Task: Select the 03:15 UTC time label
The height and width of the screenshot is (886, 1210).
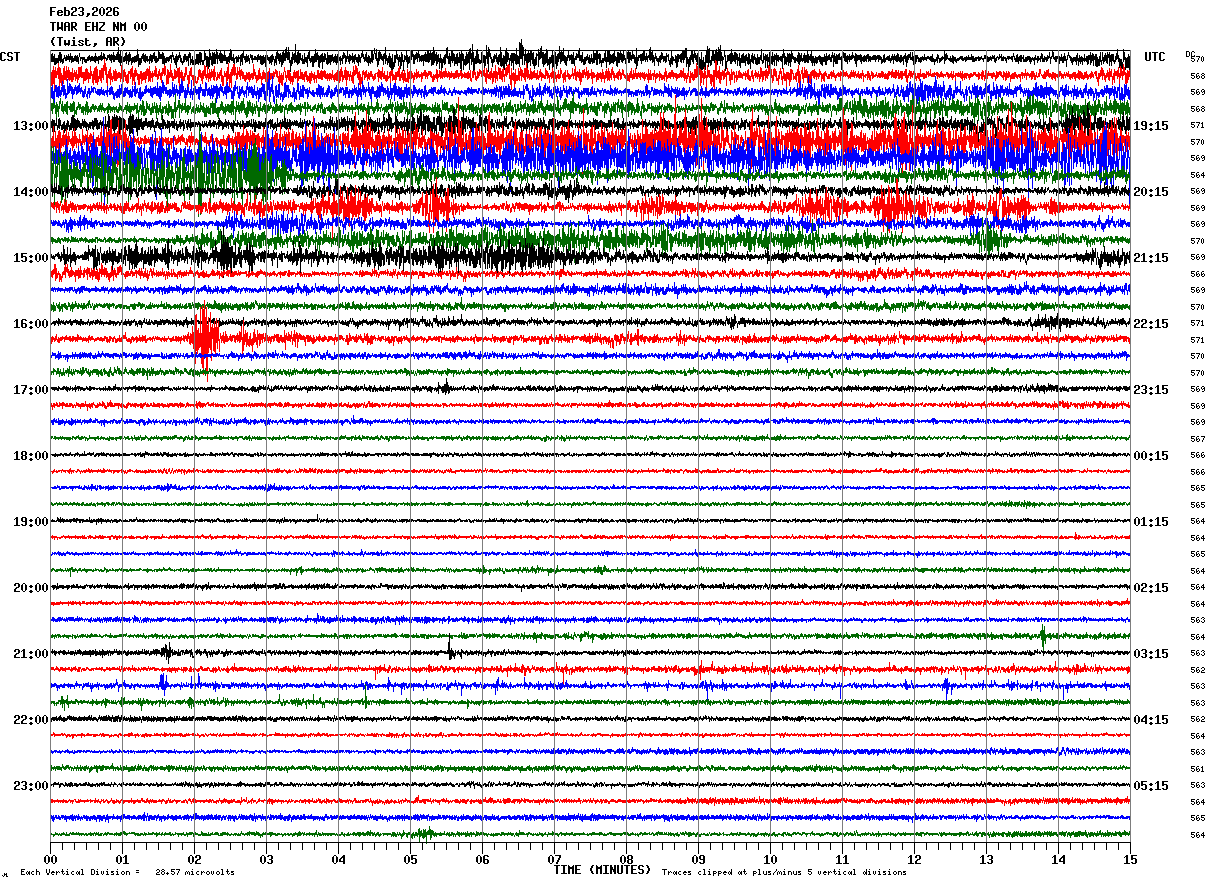Action: click(1151, 654)
